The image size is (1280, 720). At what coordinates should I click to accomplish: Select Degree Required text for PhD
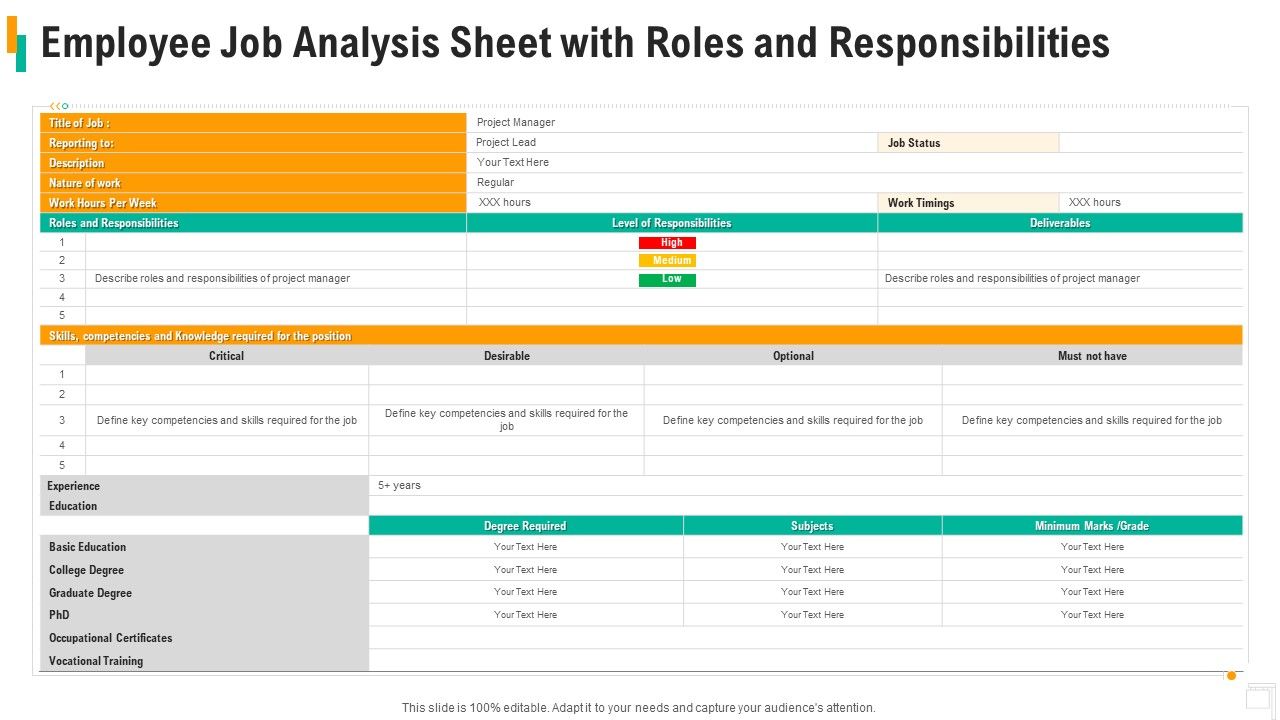[525, 615]
